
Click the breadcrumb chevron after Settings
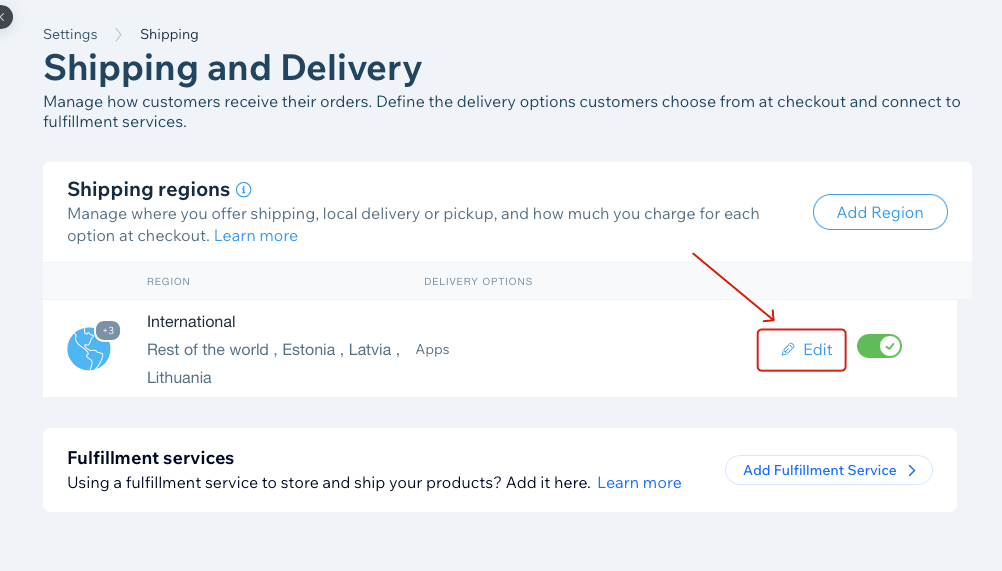click(118, 34)
